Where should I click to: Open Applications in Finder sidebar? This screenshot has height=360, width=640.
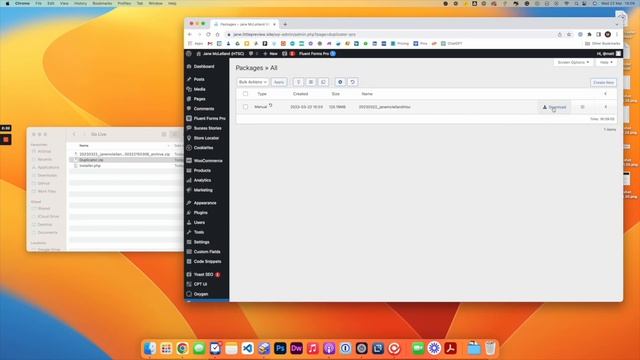click(48, 167)
